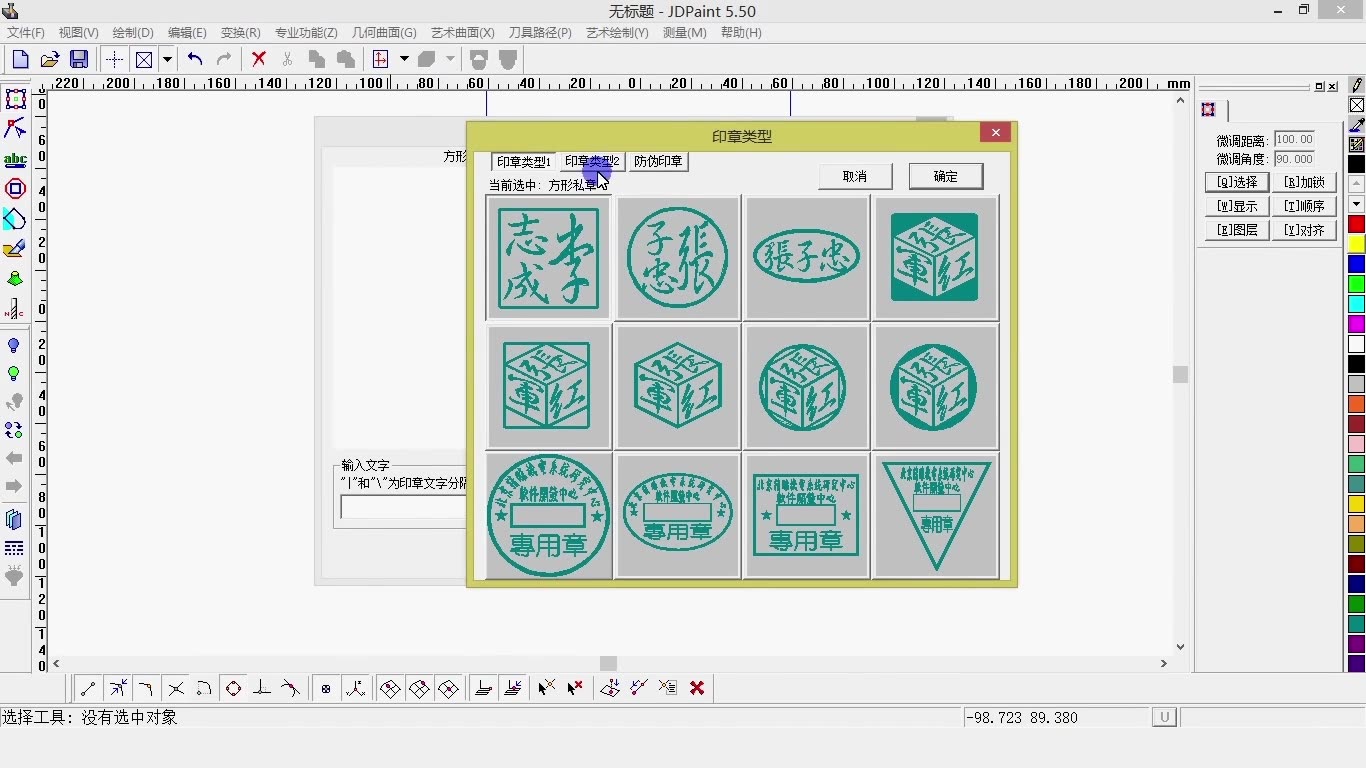Pick the red color swatch on the right

point(1356,223)
